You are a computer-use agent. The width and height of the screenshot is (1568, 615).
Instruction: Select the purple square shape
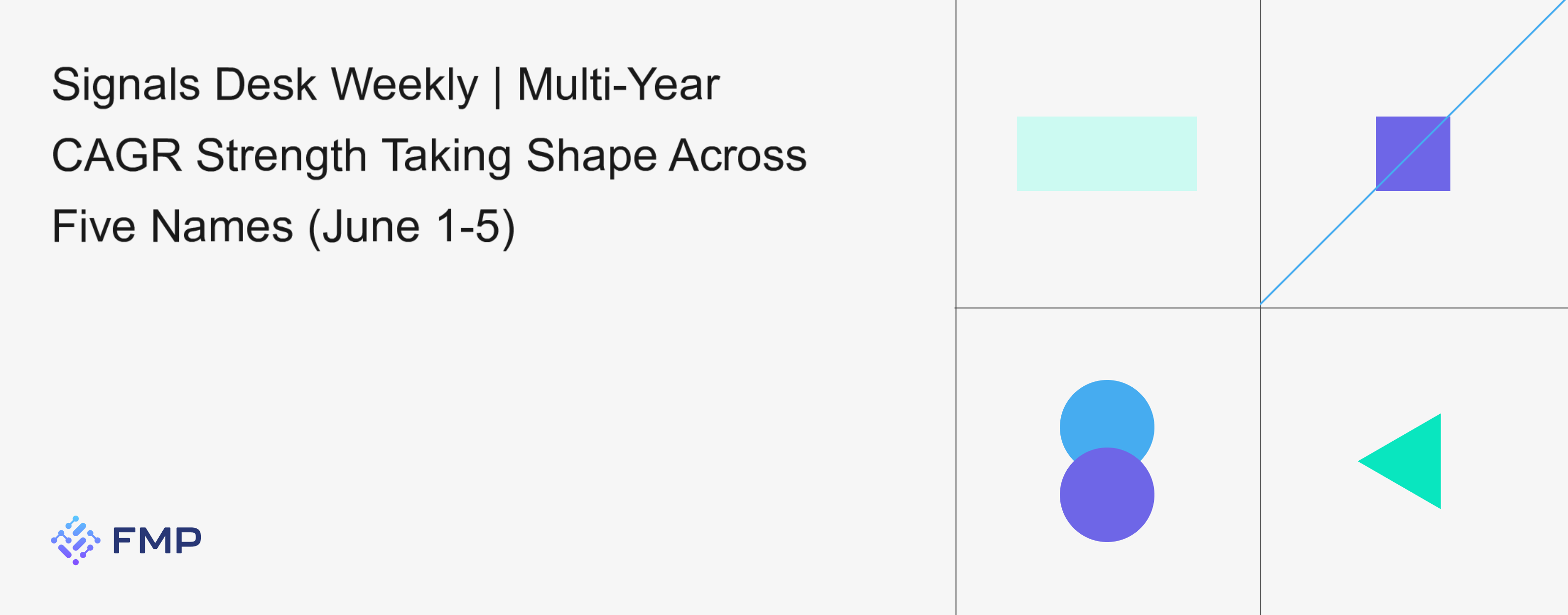click(1413, 153)
